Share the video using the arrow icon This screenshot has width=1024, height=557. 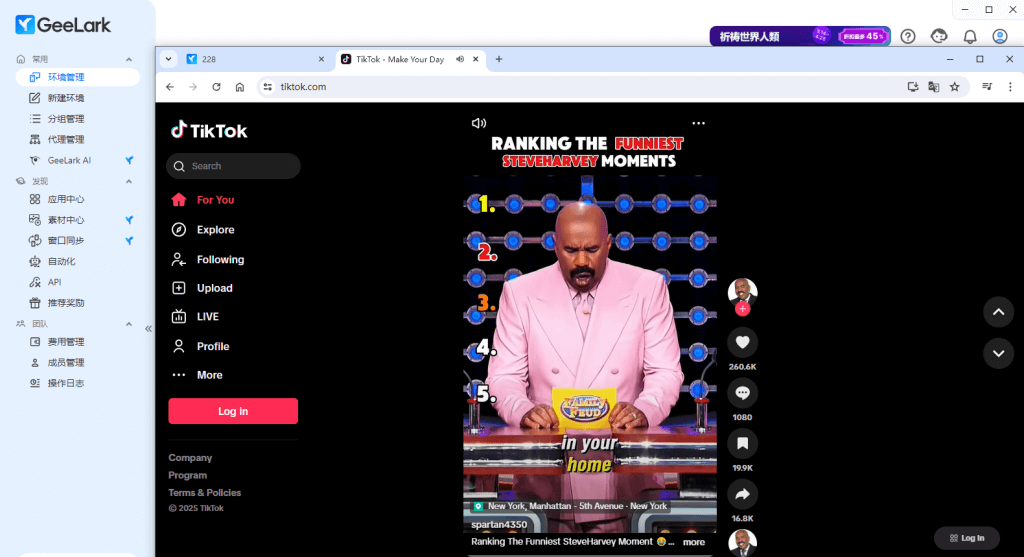click(742, 493)
